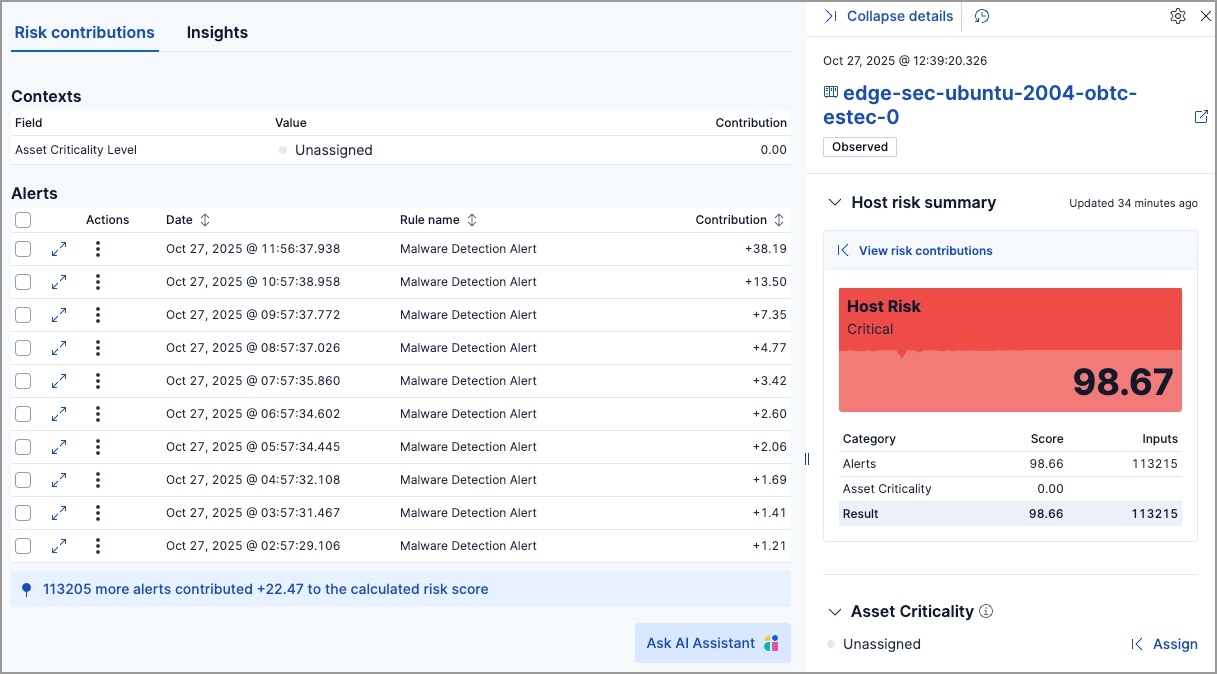Image resolution: width=1217 pixels, height=674 pixels.
Task: Click the sort icon on the Contribution column
Action: (779, 219)
